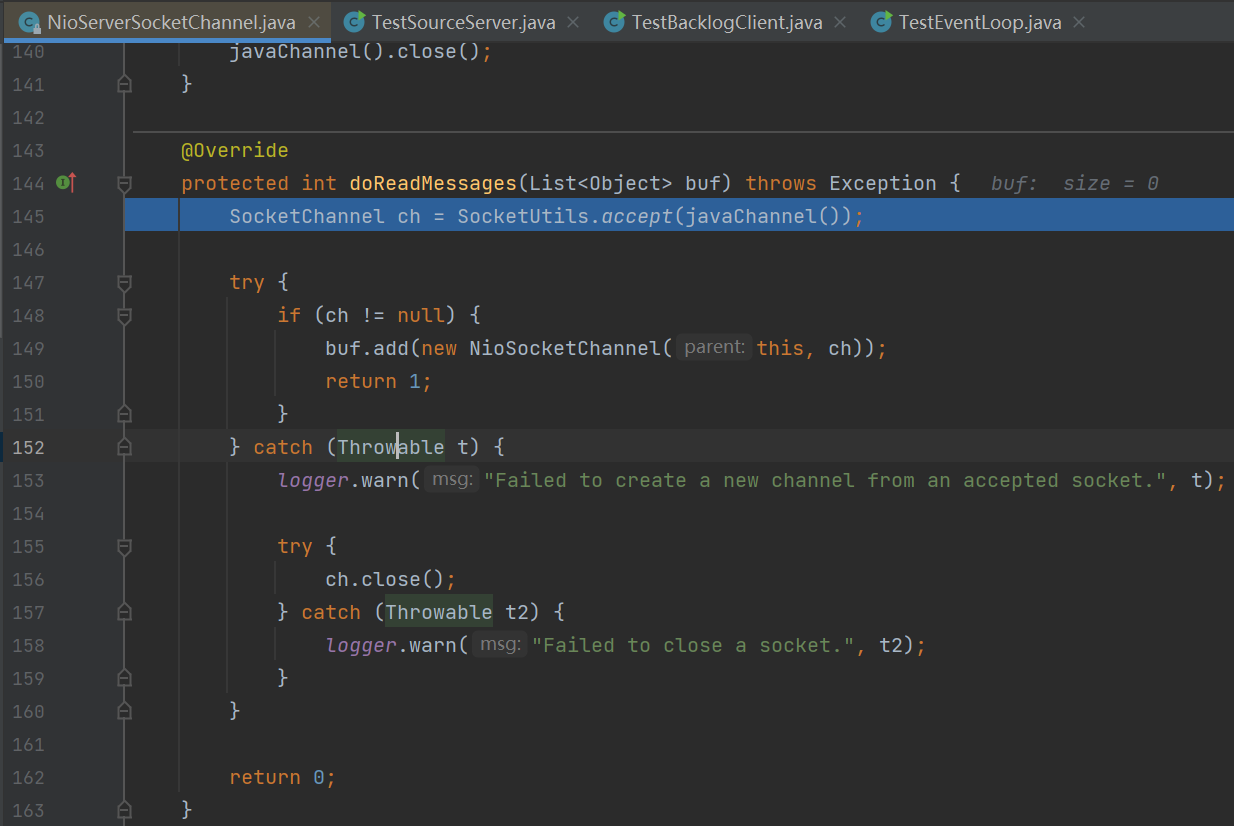This screenshot has height=826, width=1234.
Task: Fold the try block at line 147
Action: click(124, 282)
